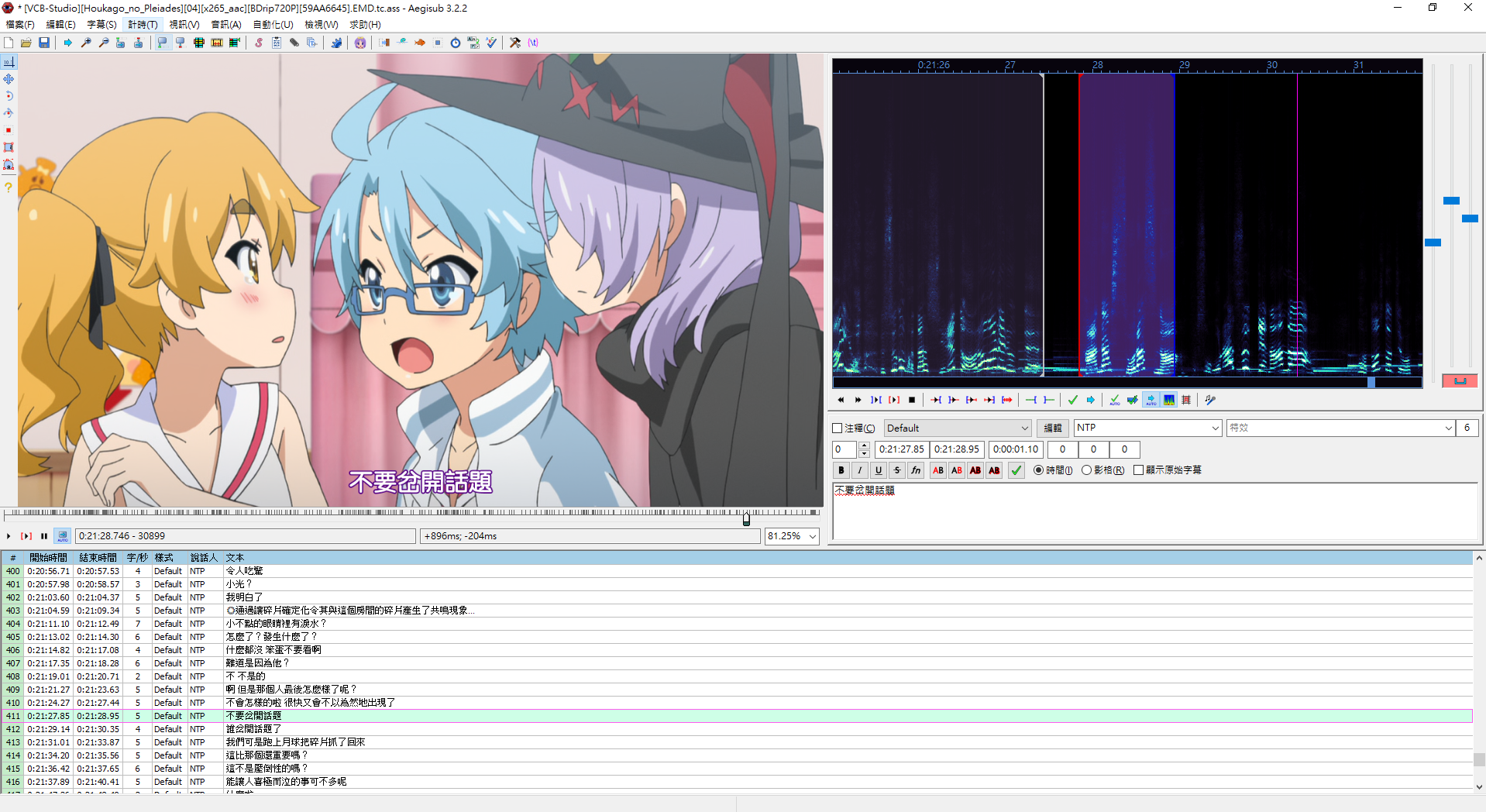Play audio selection with the red bracket icon
Viewport: 1486px width, 812px height.
pyautogui.click(x=894, y=400)
